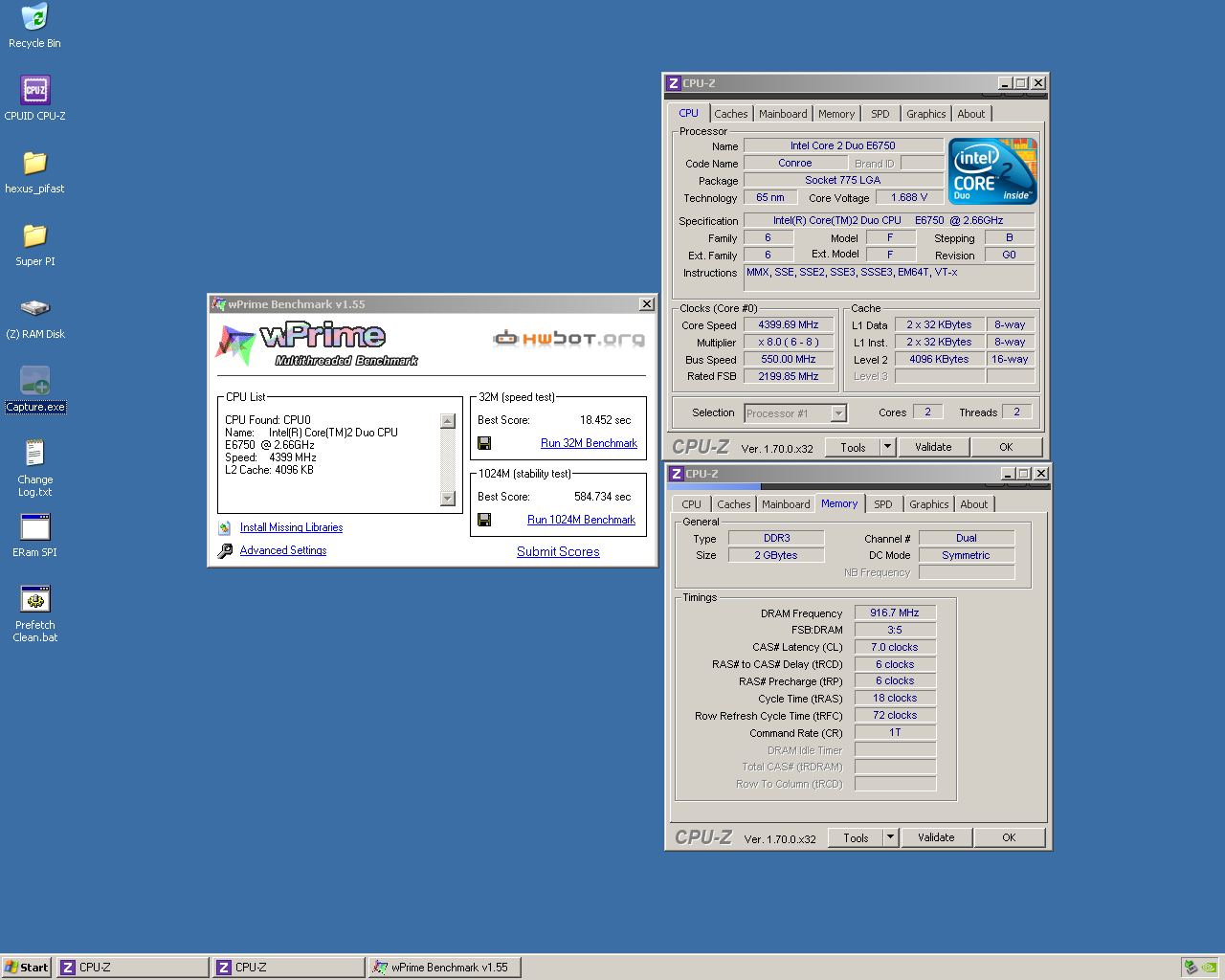This screenshot has height=980, width=1225.
Task: Open Caches tab in upper CPU-Z window
Action: pos(730,114)
